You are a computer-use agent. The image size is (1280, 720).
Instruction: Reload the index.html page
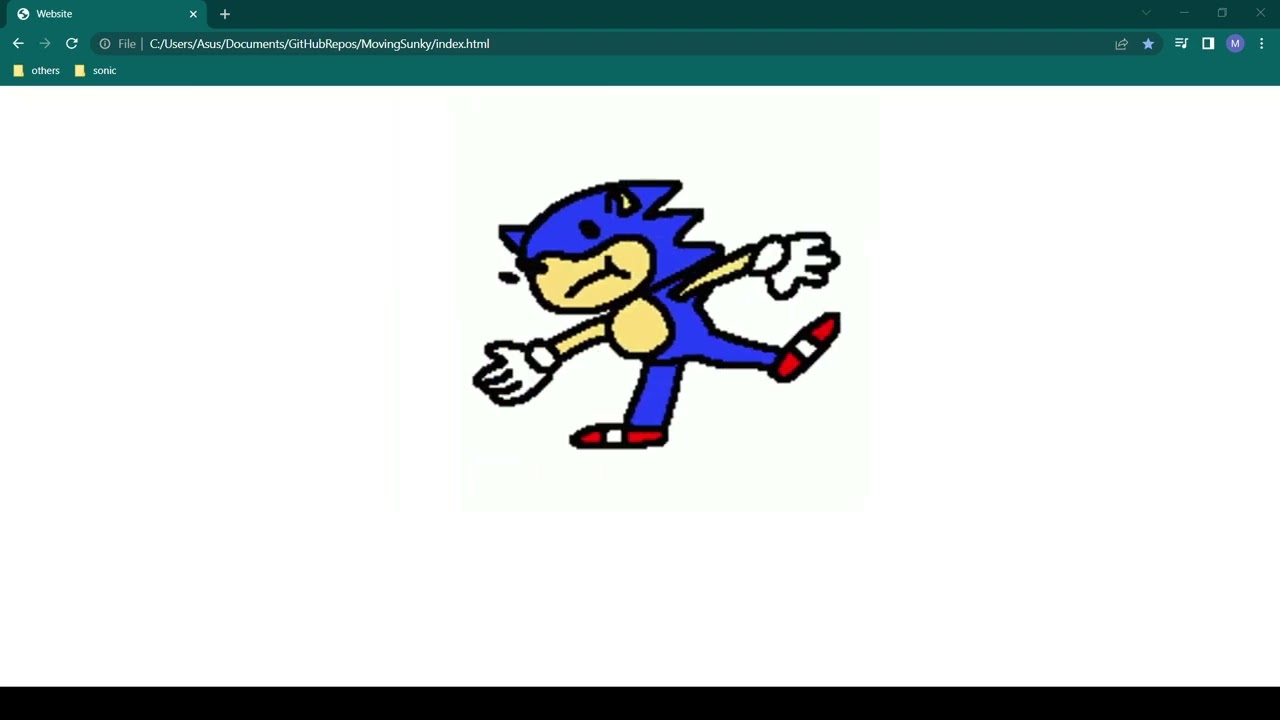pos(72,44)
